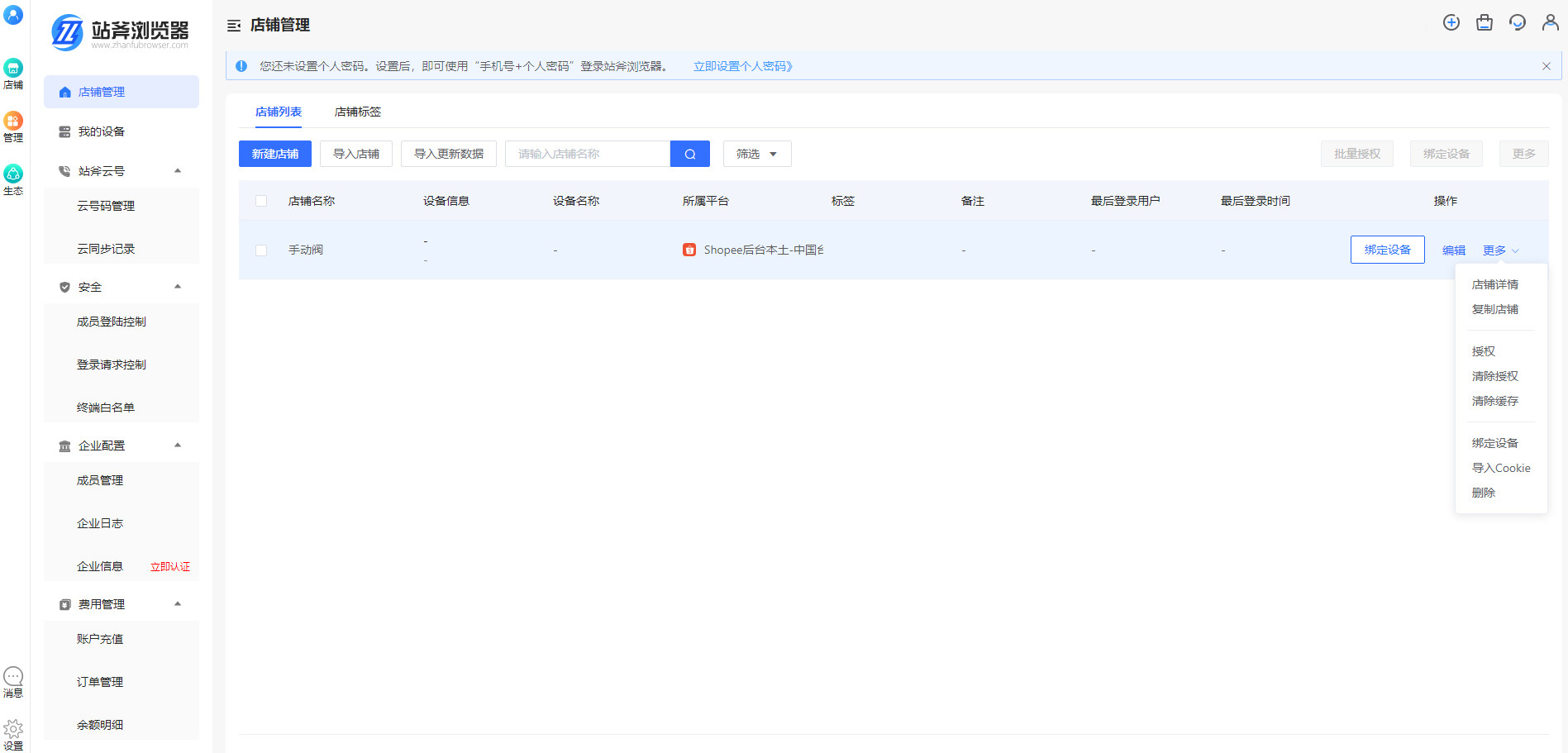1568x753 pixels.
Task: Click the Shopee后台本土 platform cell text
Action: click(x=764, y=250)
